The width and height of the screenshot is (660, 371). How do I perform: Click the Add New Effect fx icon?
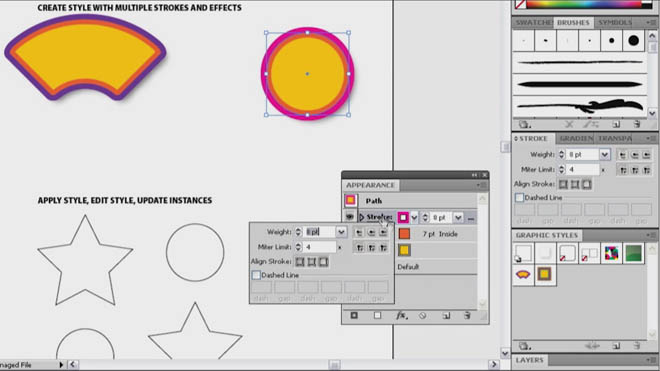point(402,315)
